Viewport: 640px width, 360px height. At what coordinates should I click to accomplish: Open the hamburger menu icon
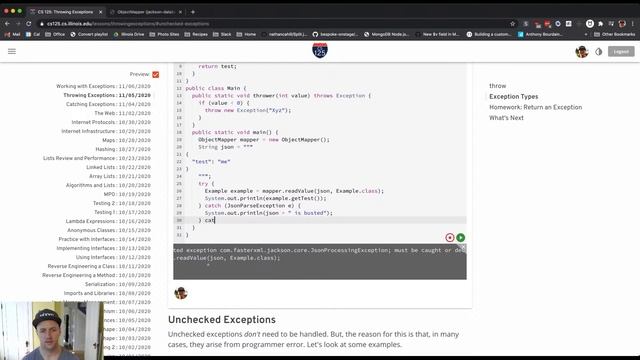point(12,51)
